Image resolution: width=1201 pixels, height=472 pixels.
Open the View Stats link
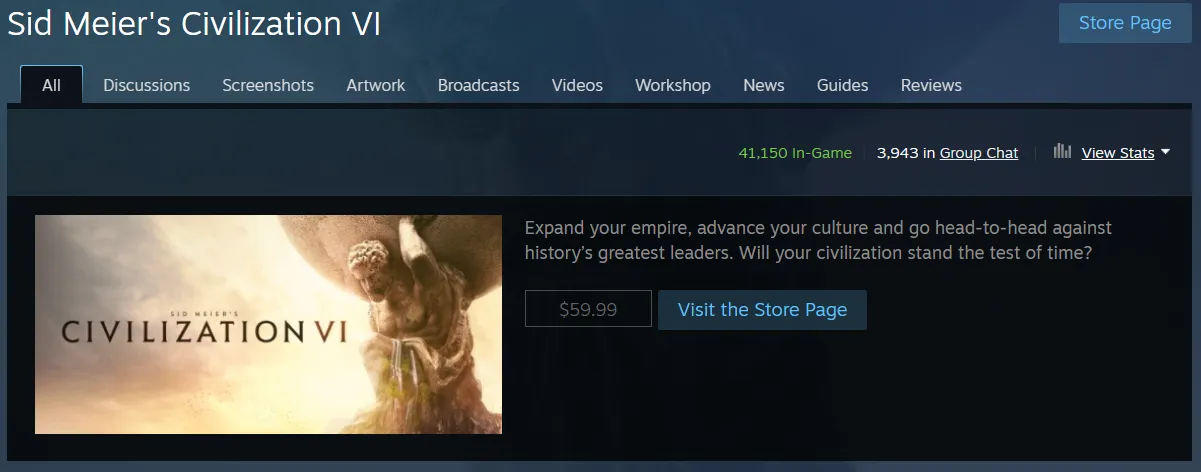1118,153
